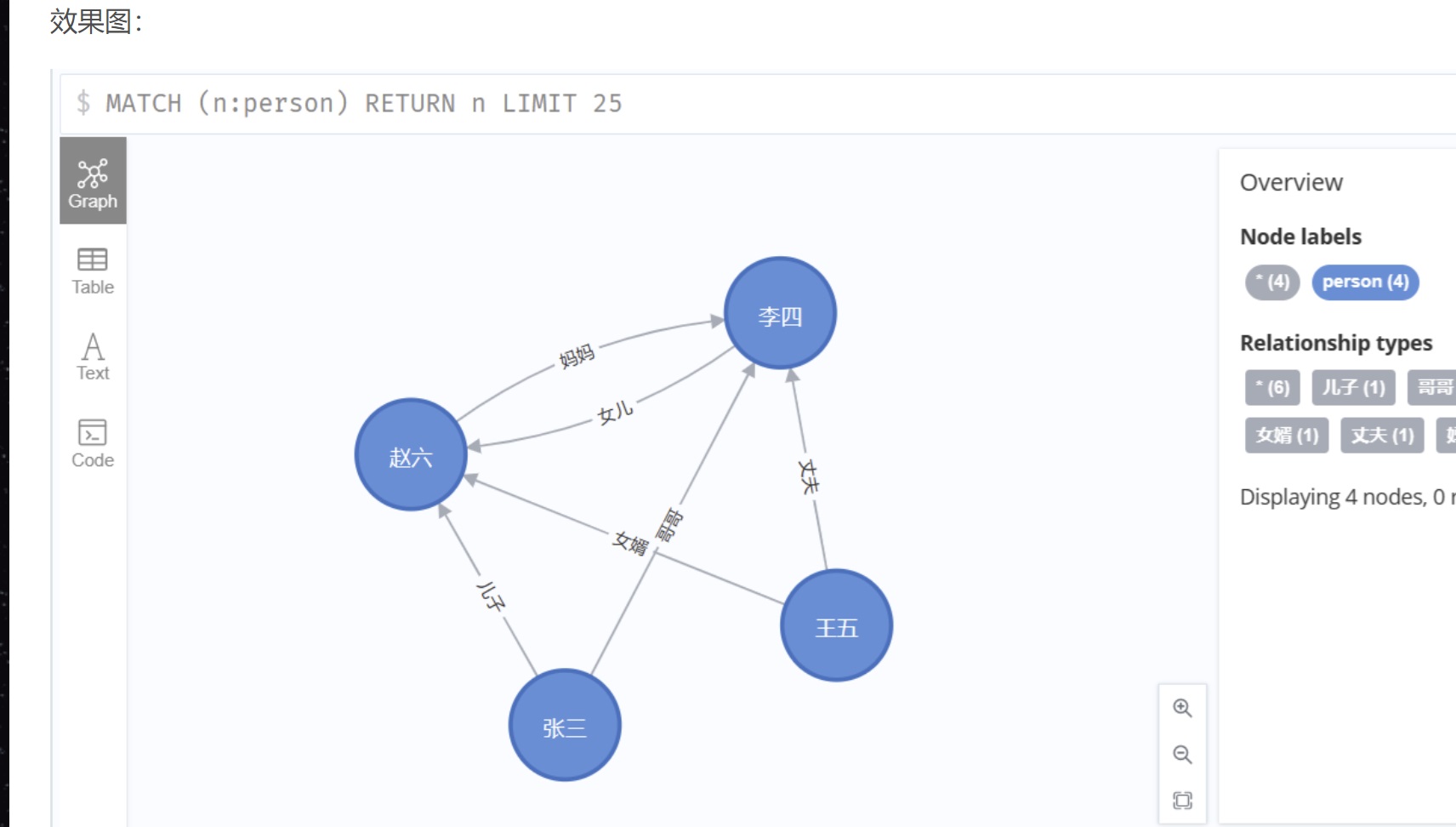Select the 李四 node
The height and width of the screenshot is (827, 1456).
(x=780, y=313)
